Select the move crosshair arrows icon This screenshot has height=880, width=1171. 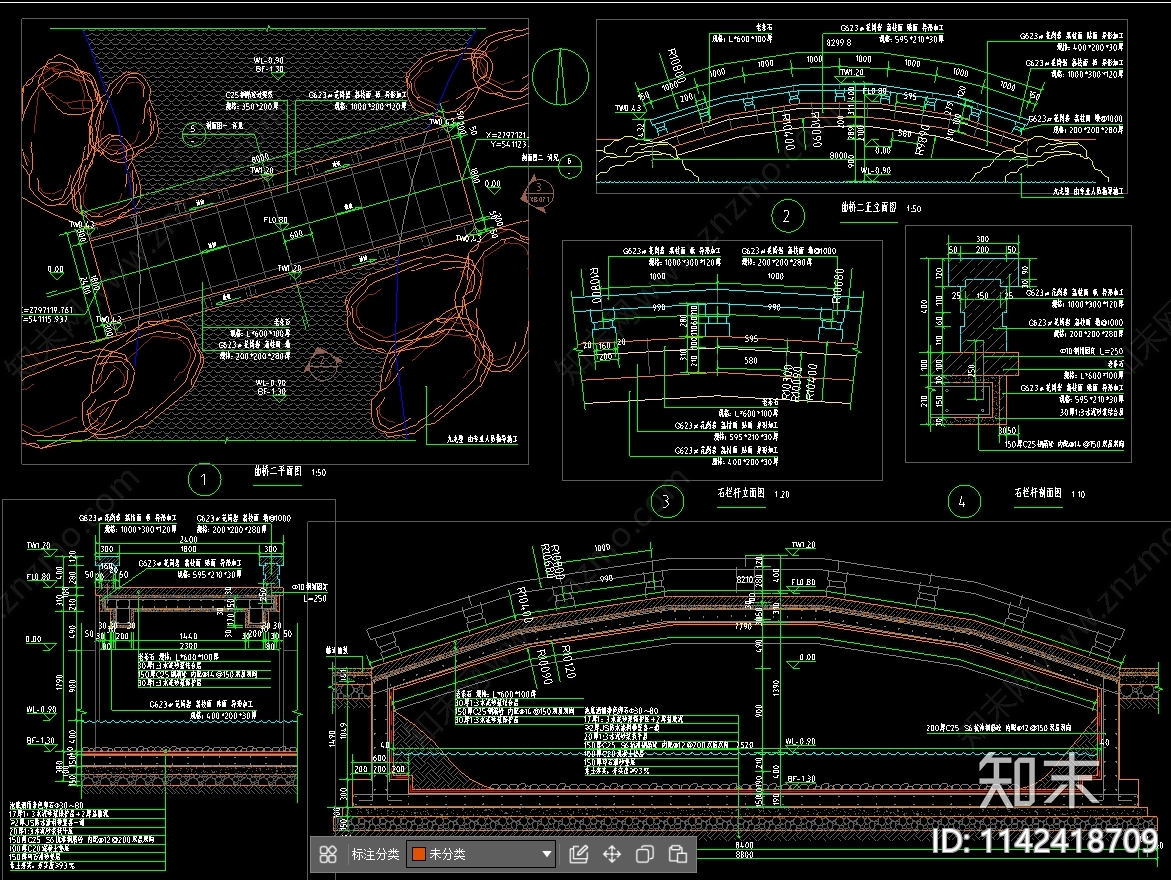pyautogui.click(x=611, y=854)
